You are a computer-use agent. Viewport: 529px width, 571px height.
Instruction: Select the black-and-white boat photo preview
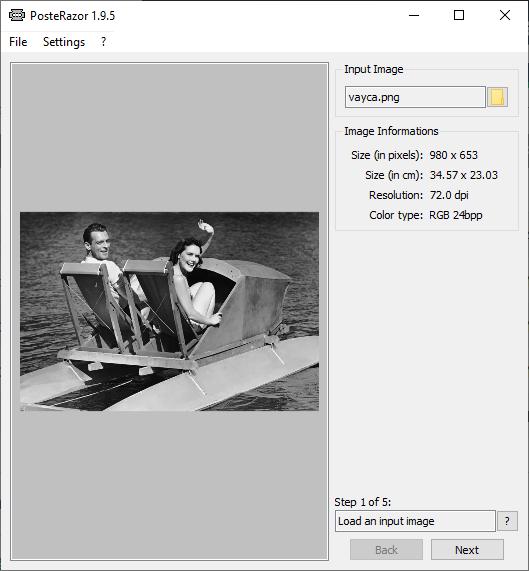click(x=169, y=311)
